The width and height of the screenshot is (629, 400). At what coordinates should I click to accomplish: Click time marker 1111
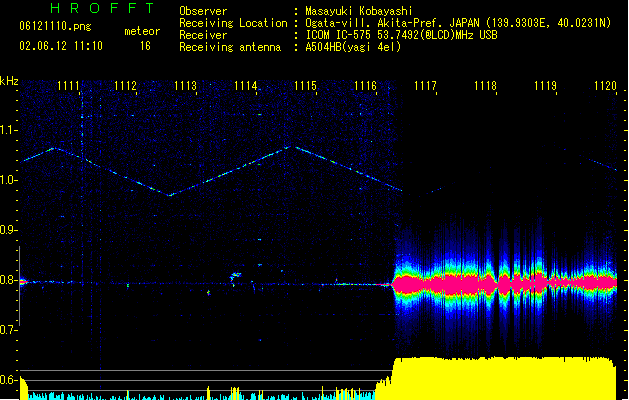[x=68, y=86]
